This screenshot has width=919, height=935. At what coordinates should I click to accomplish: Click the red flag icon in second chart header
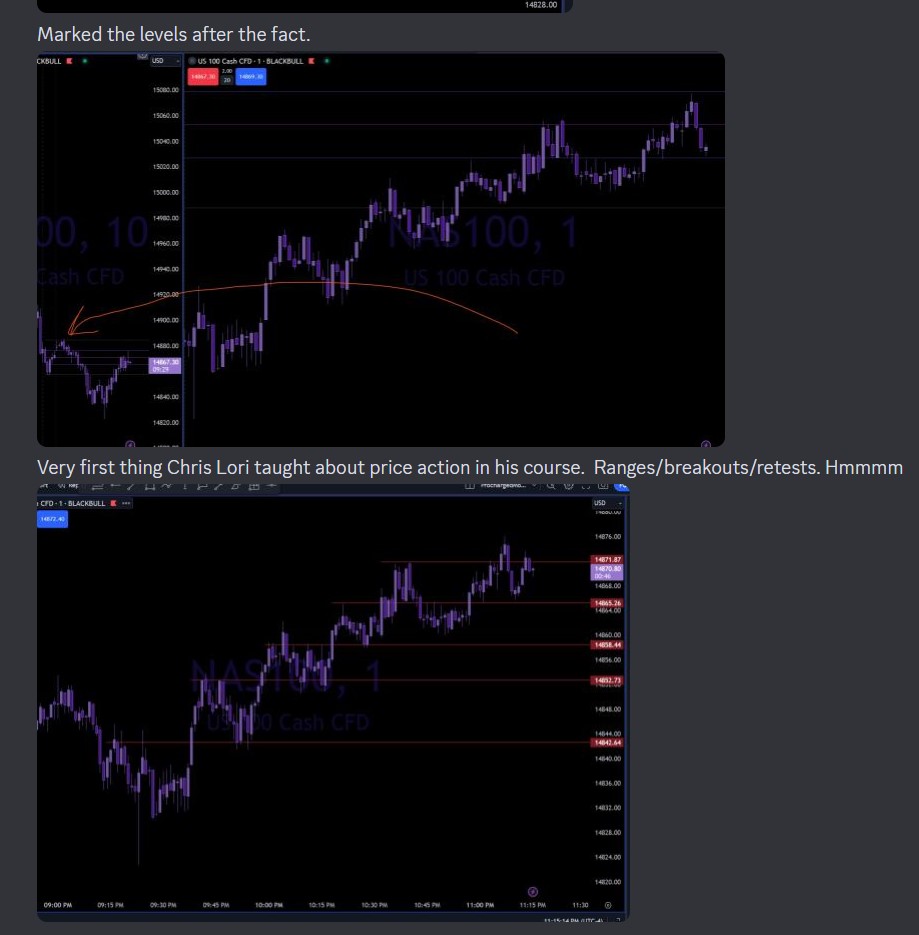click(x=113, y=503)
